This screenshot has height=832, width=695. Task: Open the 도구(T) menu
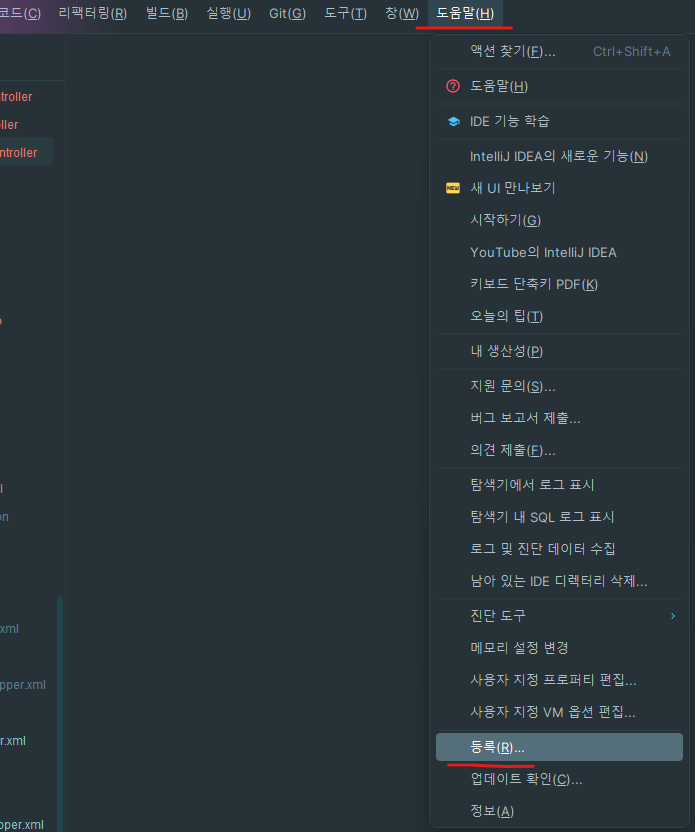tap(346, 13)
